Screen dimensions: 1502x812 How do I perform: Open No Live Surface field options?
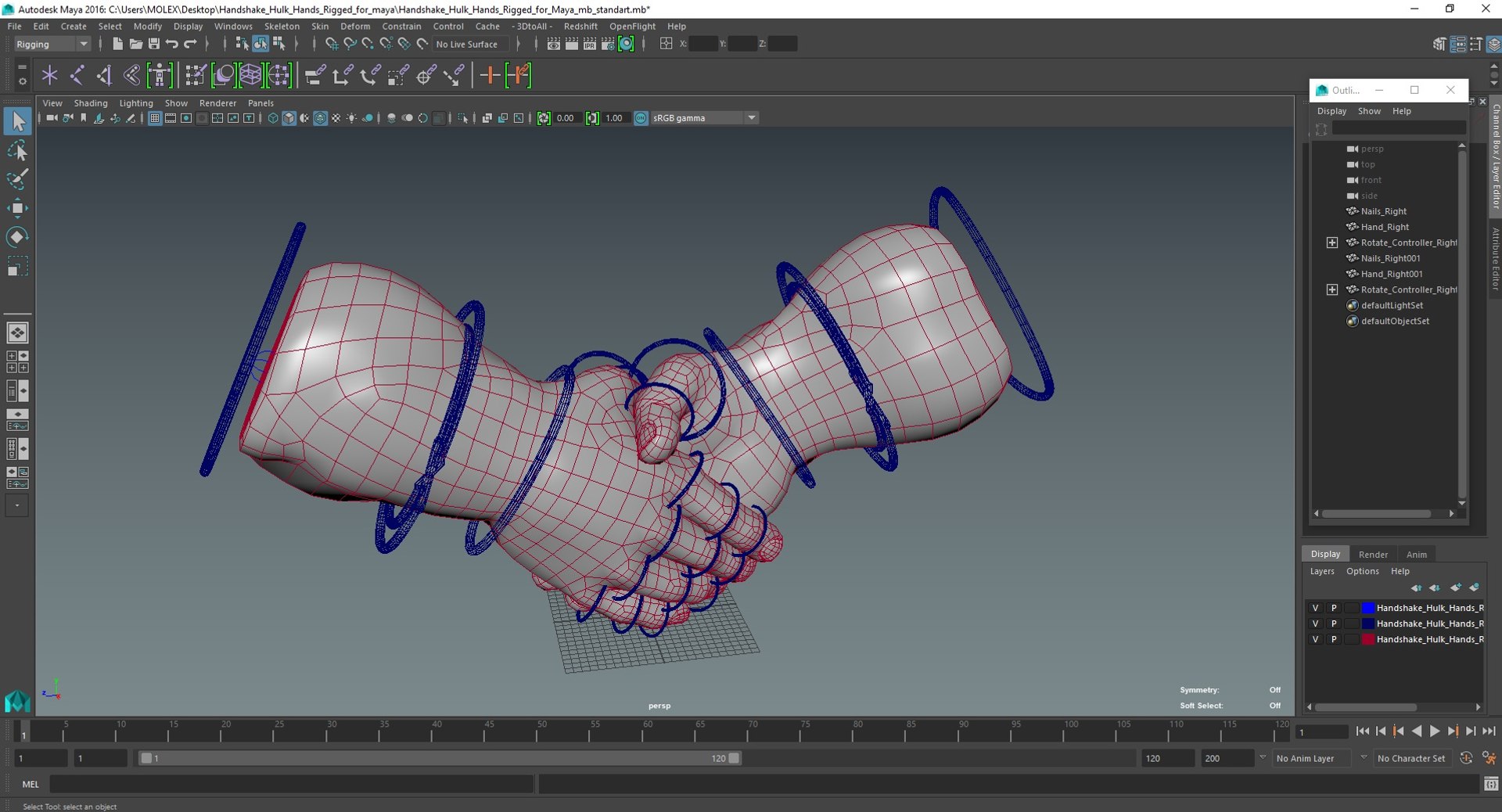pyautogui.click(x=473, y=44)
